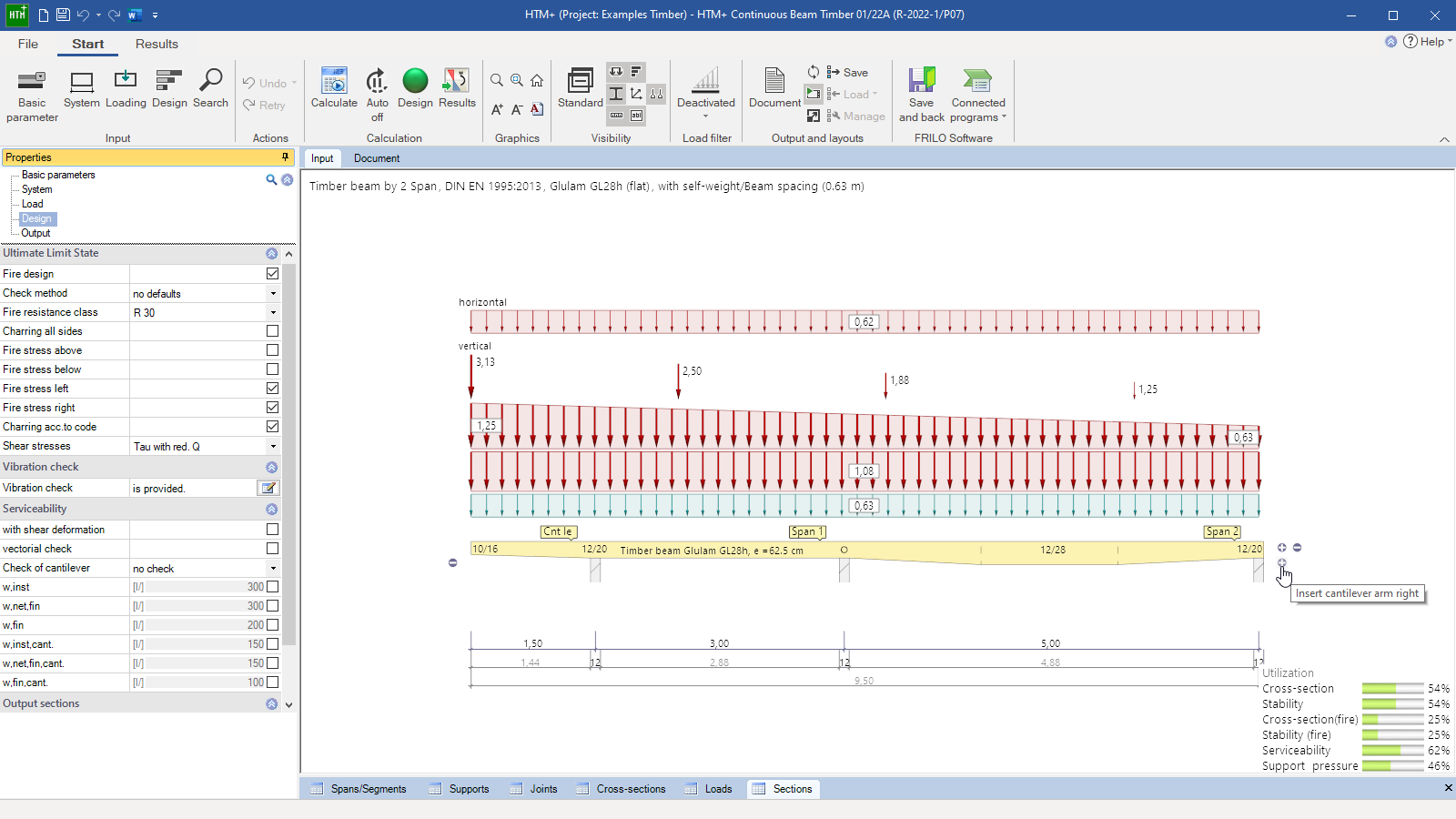The height and width of the screenshot is (819, 1456).
Task: Open the Document output icon
Action: point(774,89)
